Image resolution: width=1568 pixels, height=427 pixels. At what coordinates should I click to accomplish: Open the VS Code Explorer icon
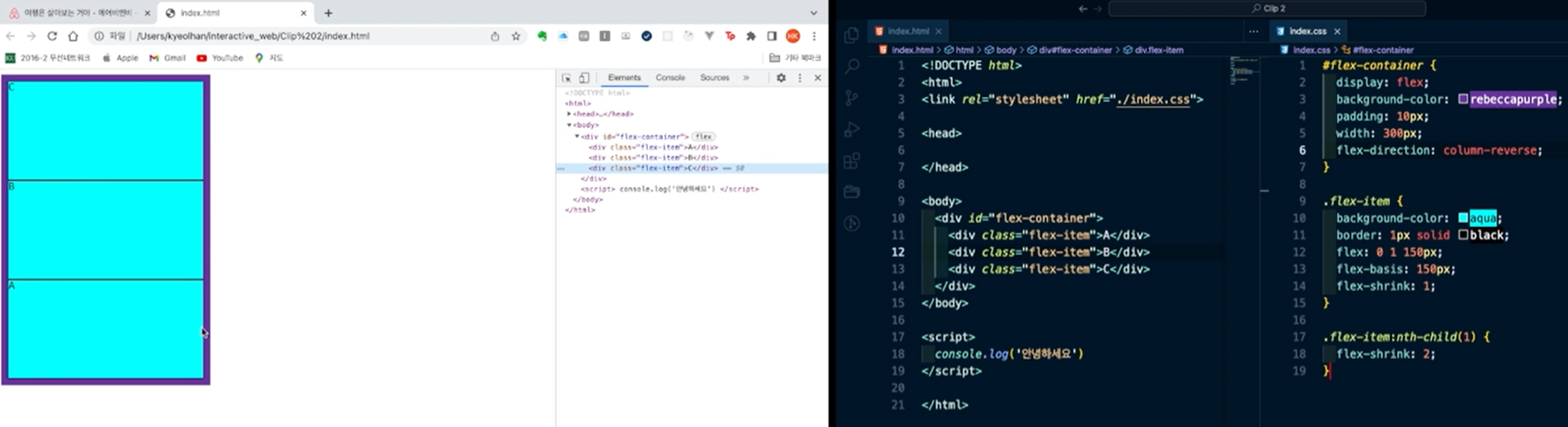coord(851,36)
